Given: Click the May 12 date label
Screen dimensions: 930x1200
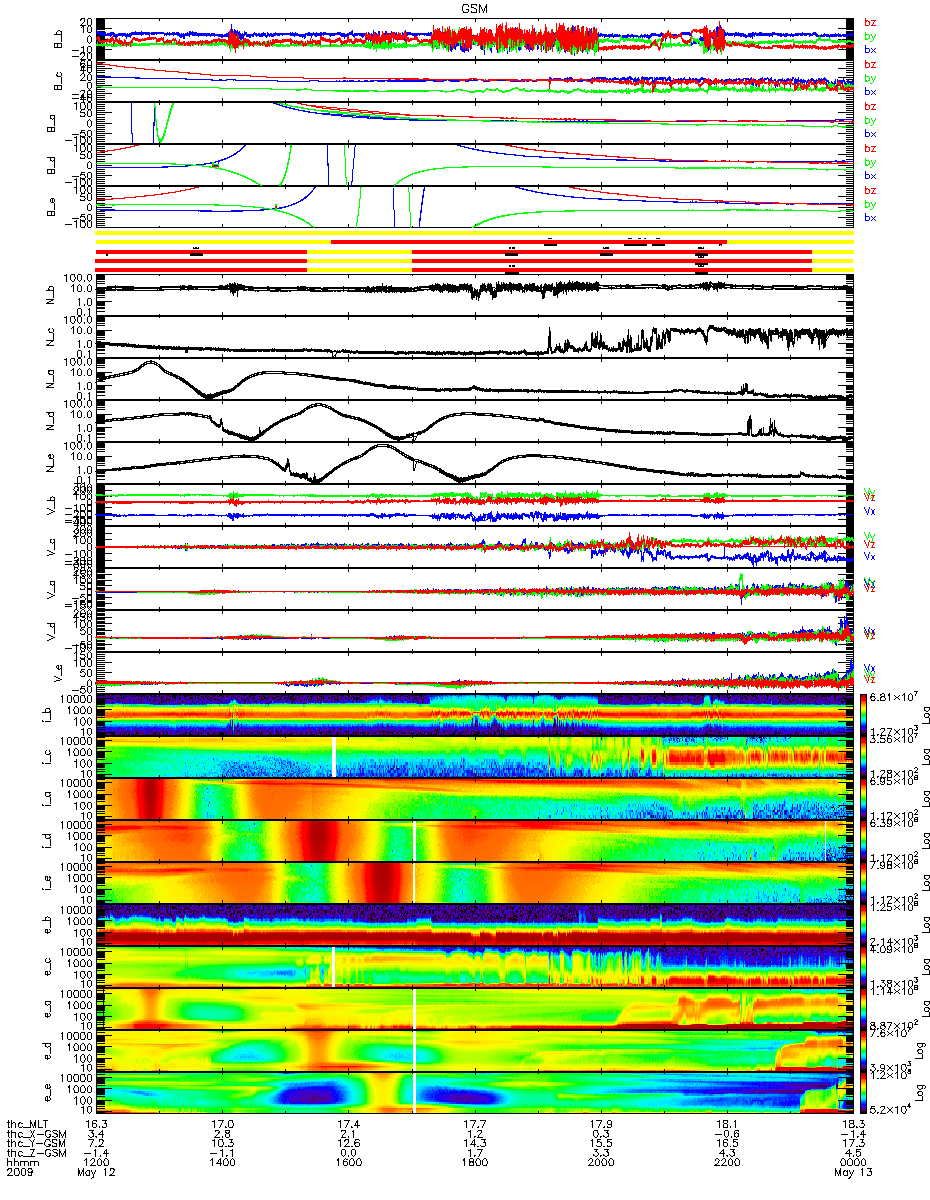Looking at the screenshot, I should pos(97,1172).
